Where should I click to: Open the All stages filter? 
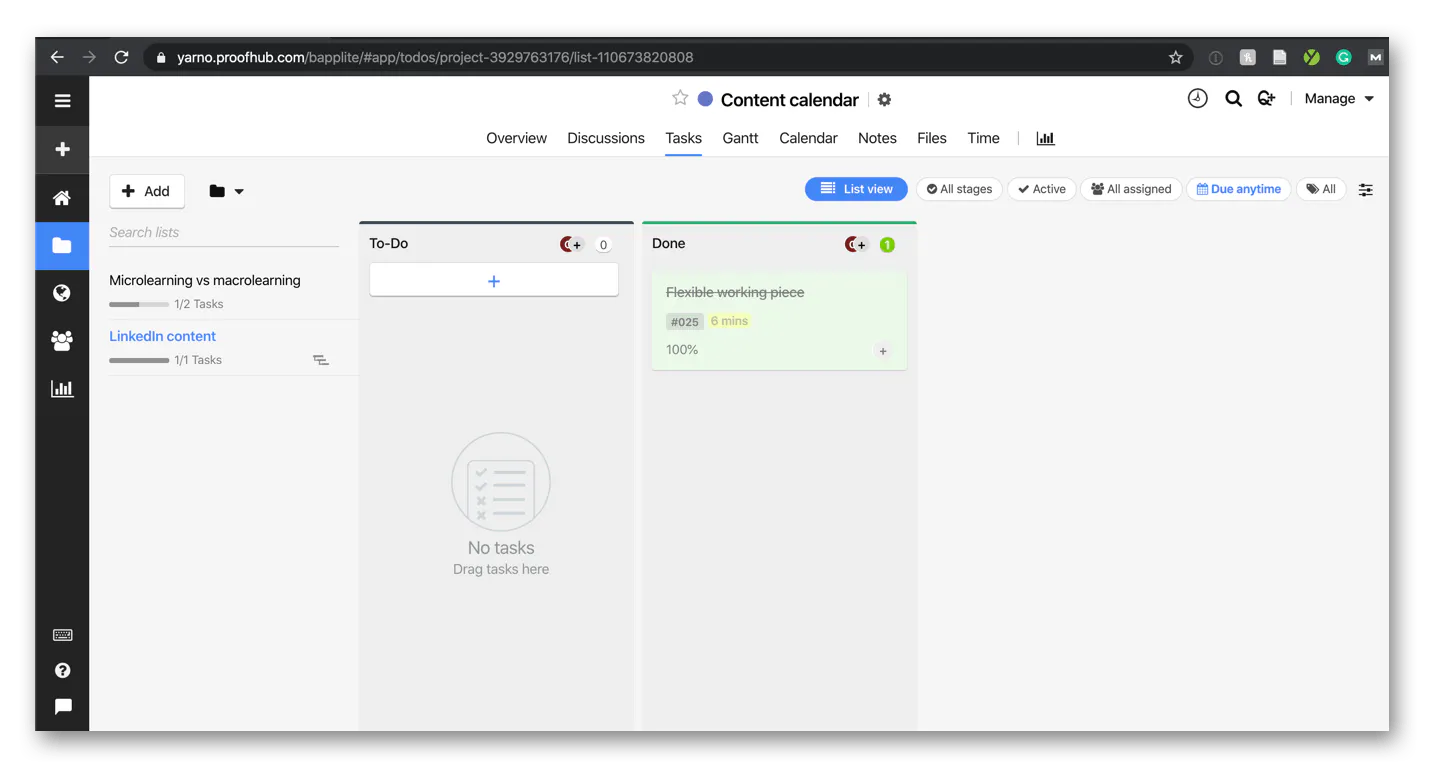pyautogui.click(x=960, y=189)
